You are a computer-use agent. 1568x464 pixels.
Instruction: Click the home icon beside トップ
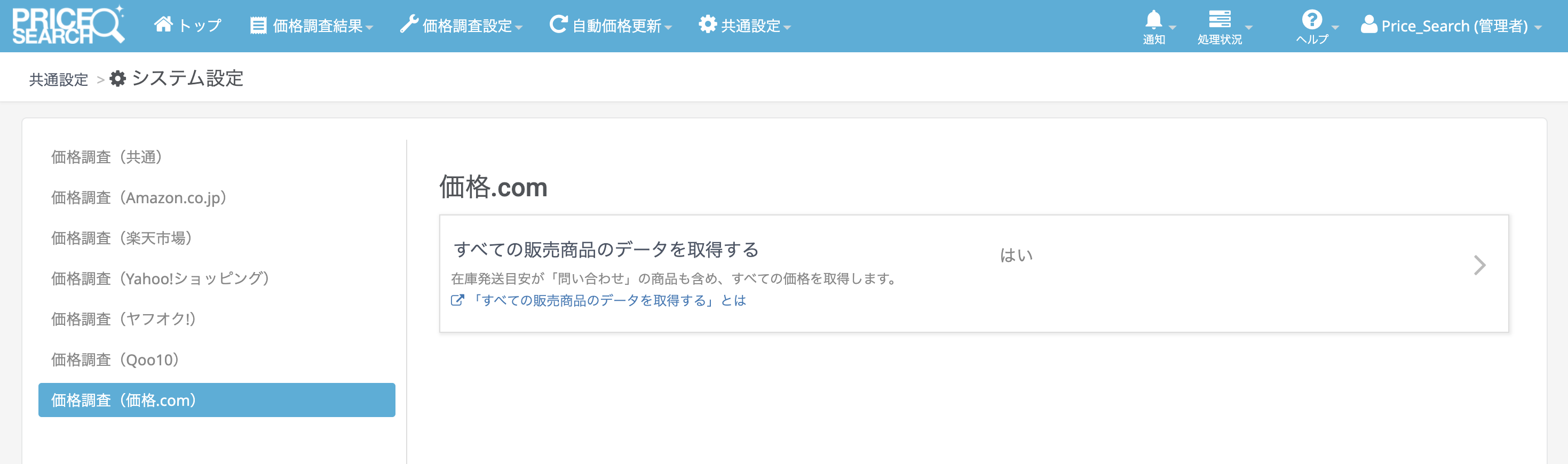click(163, 25)
